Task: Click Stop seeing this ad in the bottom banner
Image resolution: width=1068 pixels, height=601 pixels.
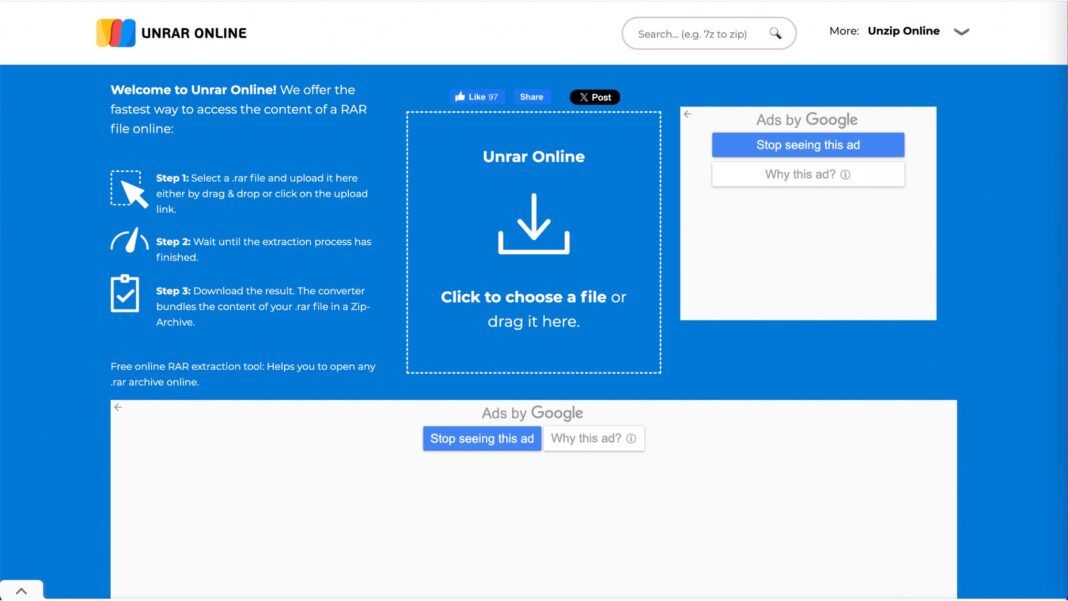Action: 482,438
